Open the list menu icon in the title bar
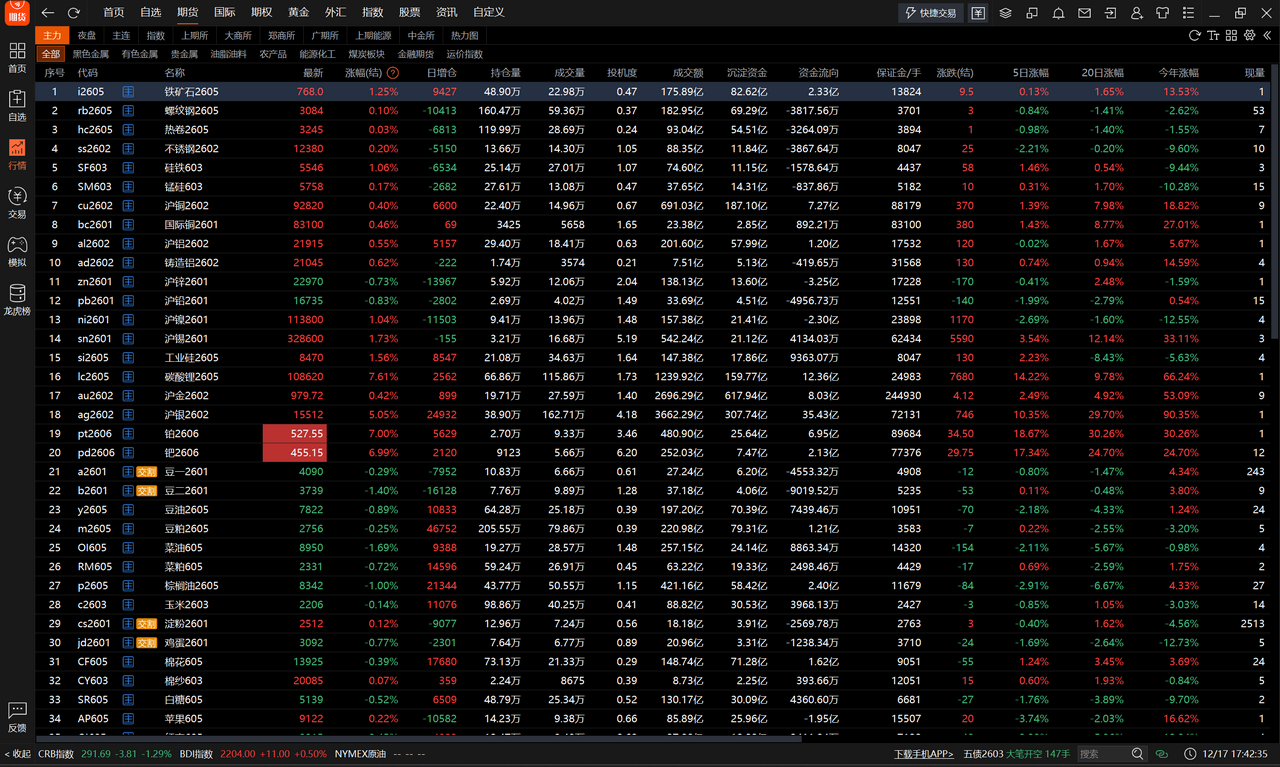Image resolution: width=1280 pixels, height=767 pixels. 1189,13
